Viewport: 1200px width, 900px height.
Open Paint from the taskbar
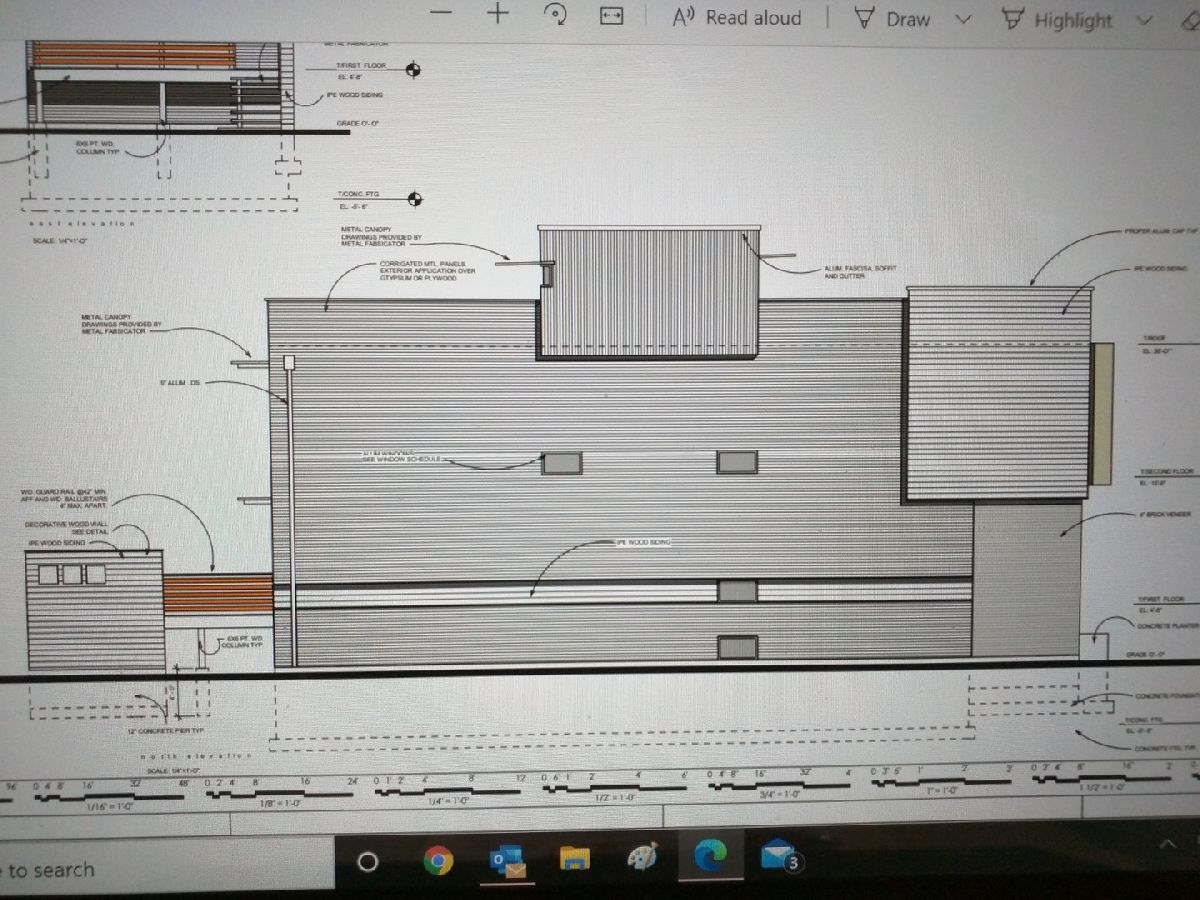(x=643, y=857)
